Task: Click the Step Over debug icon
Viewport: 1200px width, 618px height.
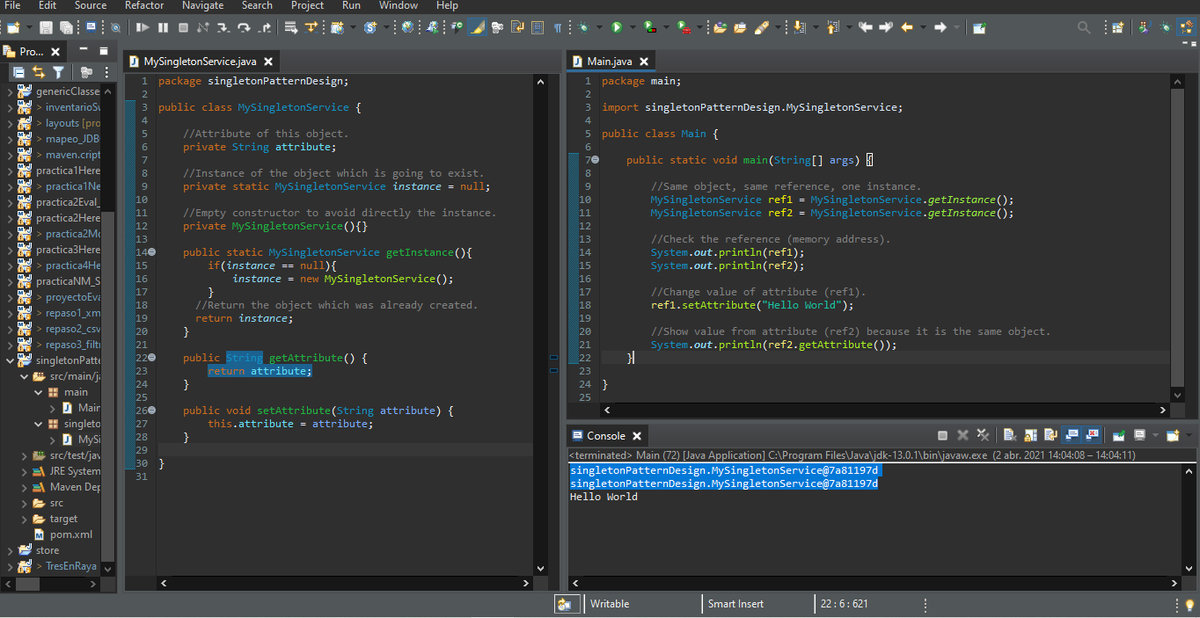Action: (x=243, y=27)
